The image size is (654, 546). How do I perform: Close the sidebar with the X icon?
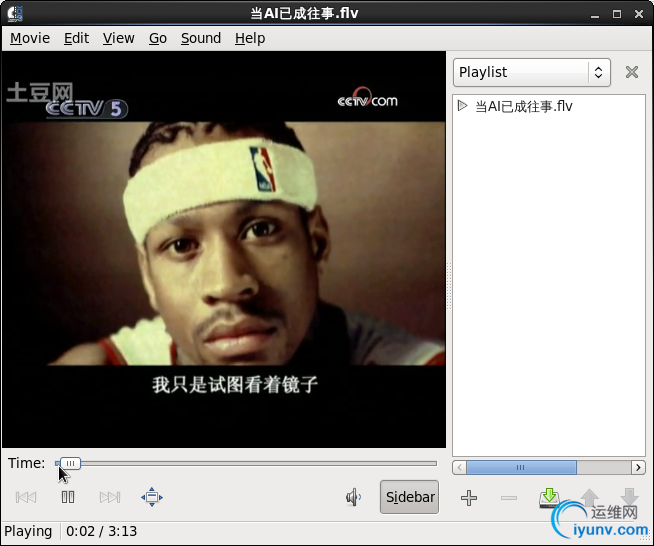[632, 72]
